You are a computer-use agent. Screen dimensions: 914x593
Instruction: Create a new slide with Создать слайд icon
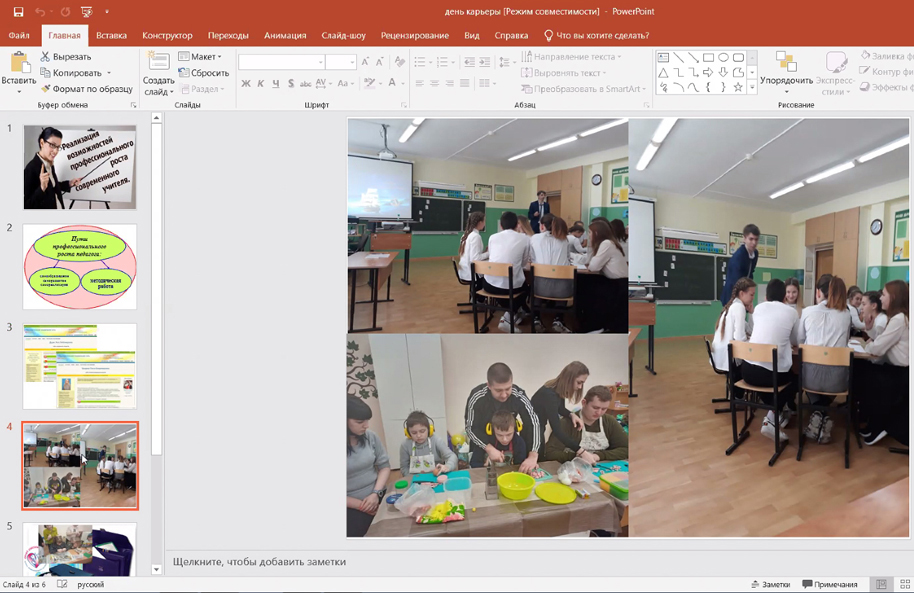pyautogui.click(x=158, y=64)
